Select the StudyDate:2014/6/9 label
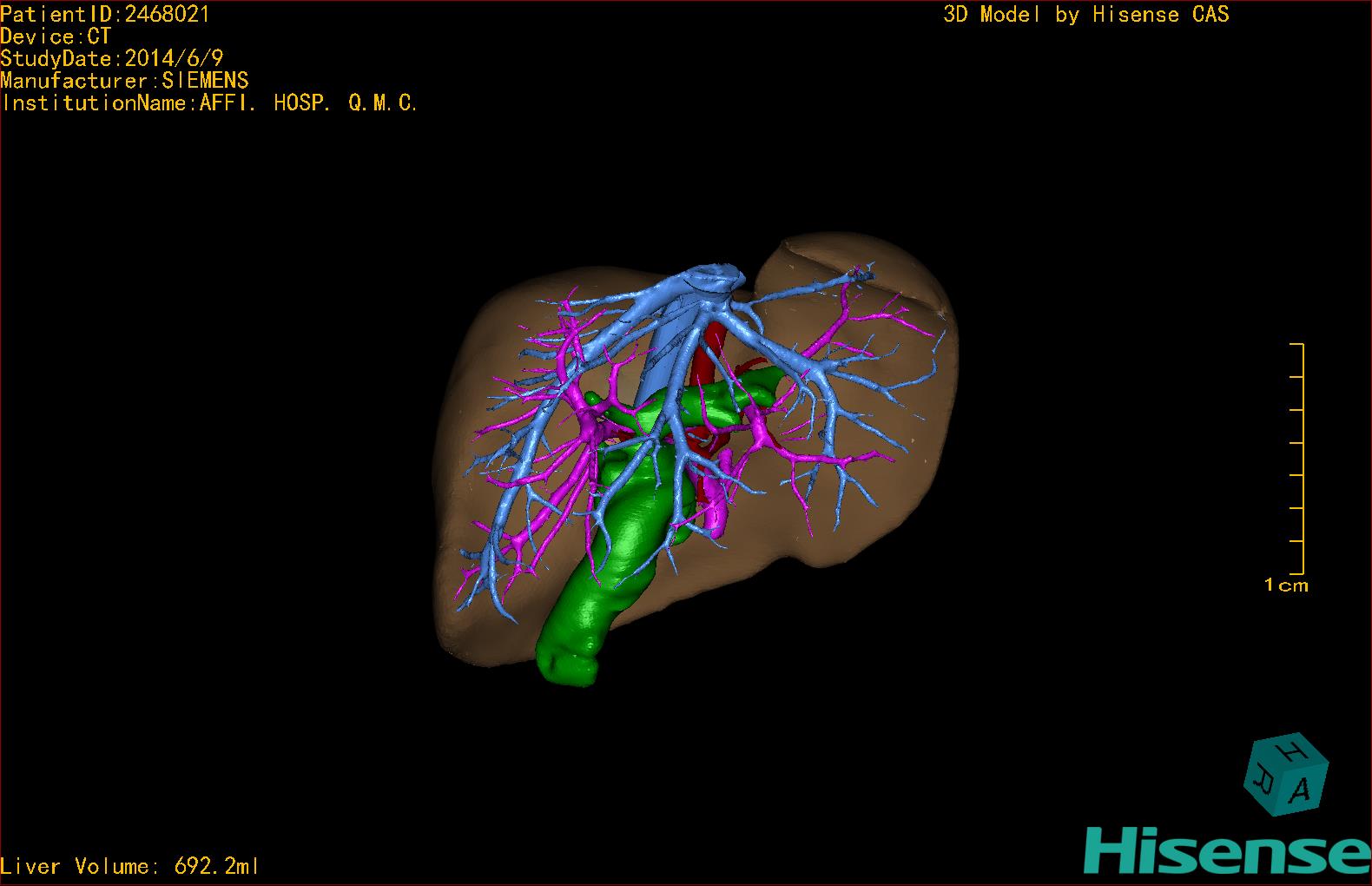 (x=112, y=58)
